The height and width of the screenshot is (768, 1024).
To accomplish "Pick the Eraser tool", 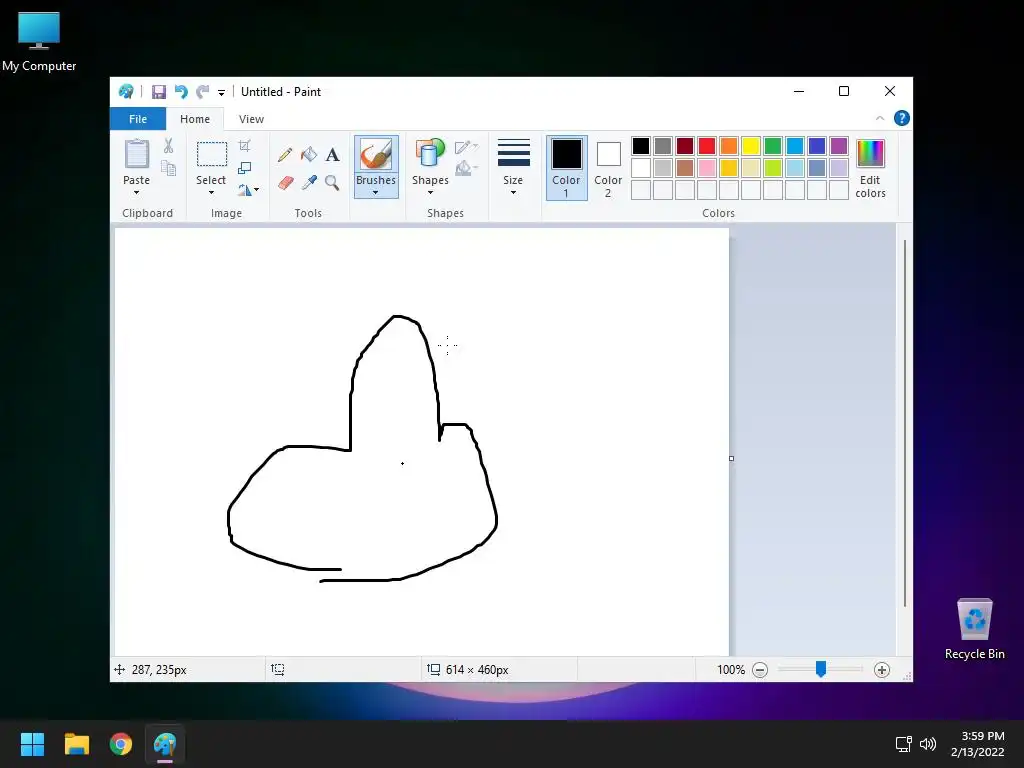I will pos(285,182).
